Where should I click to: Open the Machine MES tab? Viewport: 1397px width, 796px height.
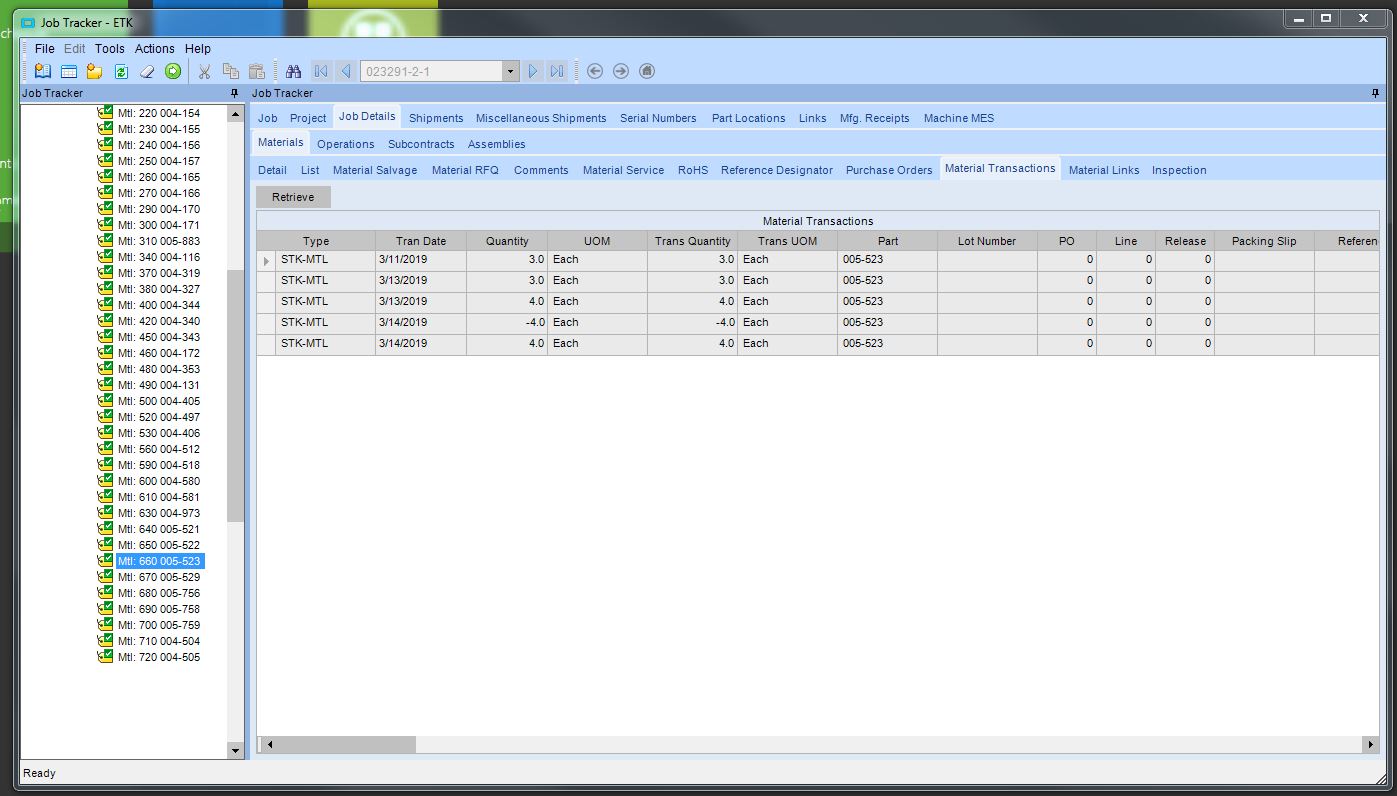click(x=959, y=118)
